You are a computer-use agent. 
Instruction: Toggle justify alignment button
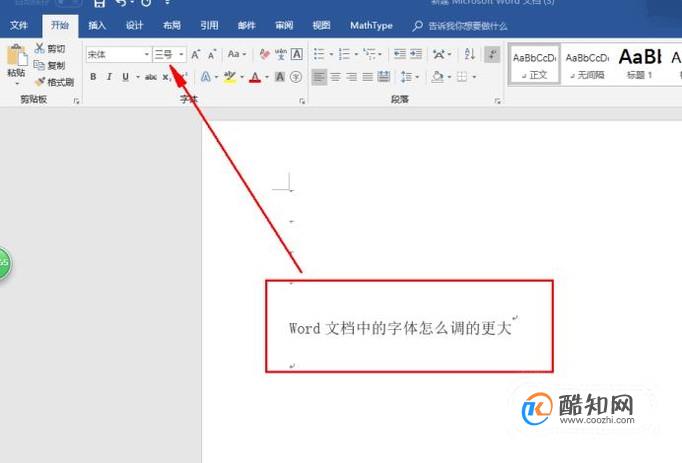coord(368,77)
